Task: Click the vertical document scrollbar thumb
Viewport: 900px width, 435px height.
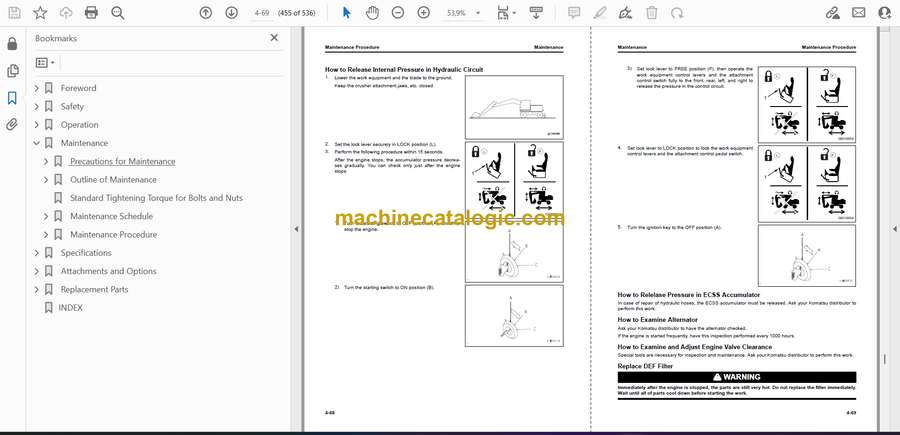Action: (x=885, y=360)
